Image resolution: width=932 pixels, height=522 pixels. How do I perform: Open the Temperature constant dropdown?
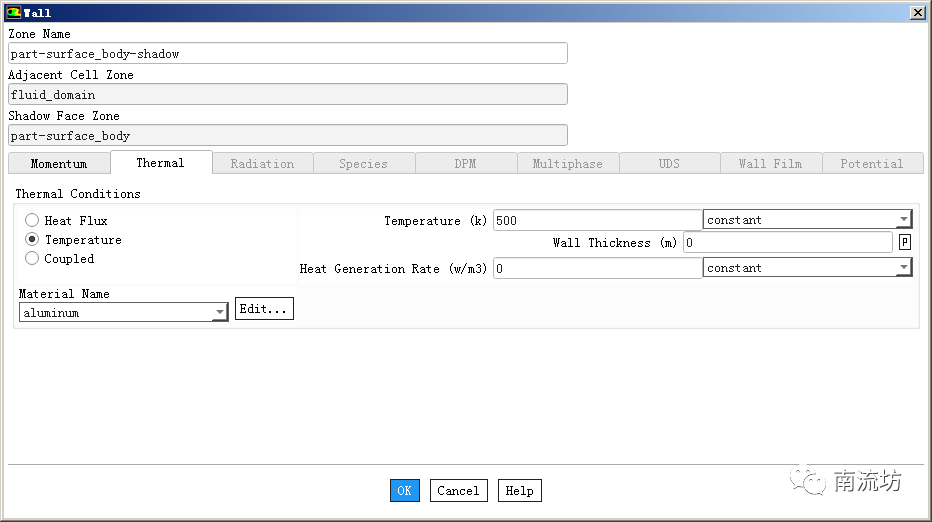click(x=807, y=219)
